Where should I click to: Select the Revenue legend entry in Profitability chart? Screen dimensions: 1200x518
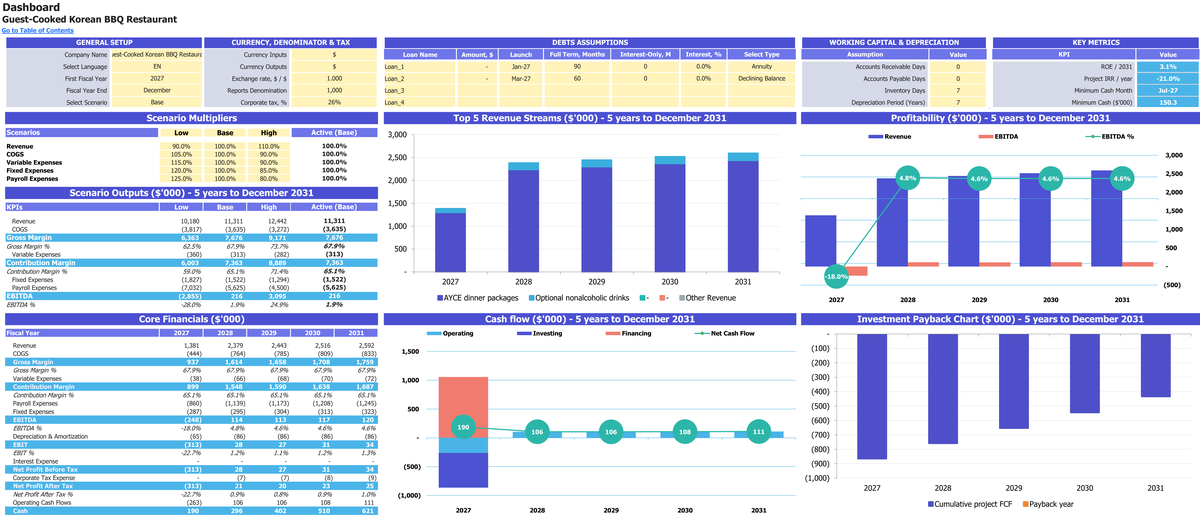890,135
